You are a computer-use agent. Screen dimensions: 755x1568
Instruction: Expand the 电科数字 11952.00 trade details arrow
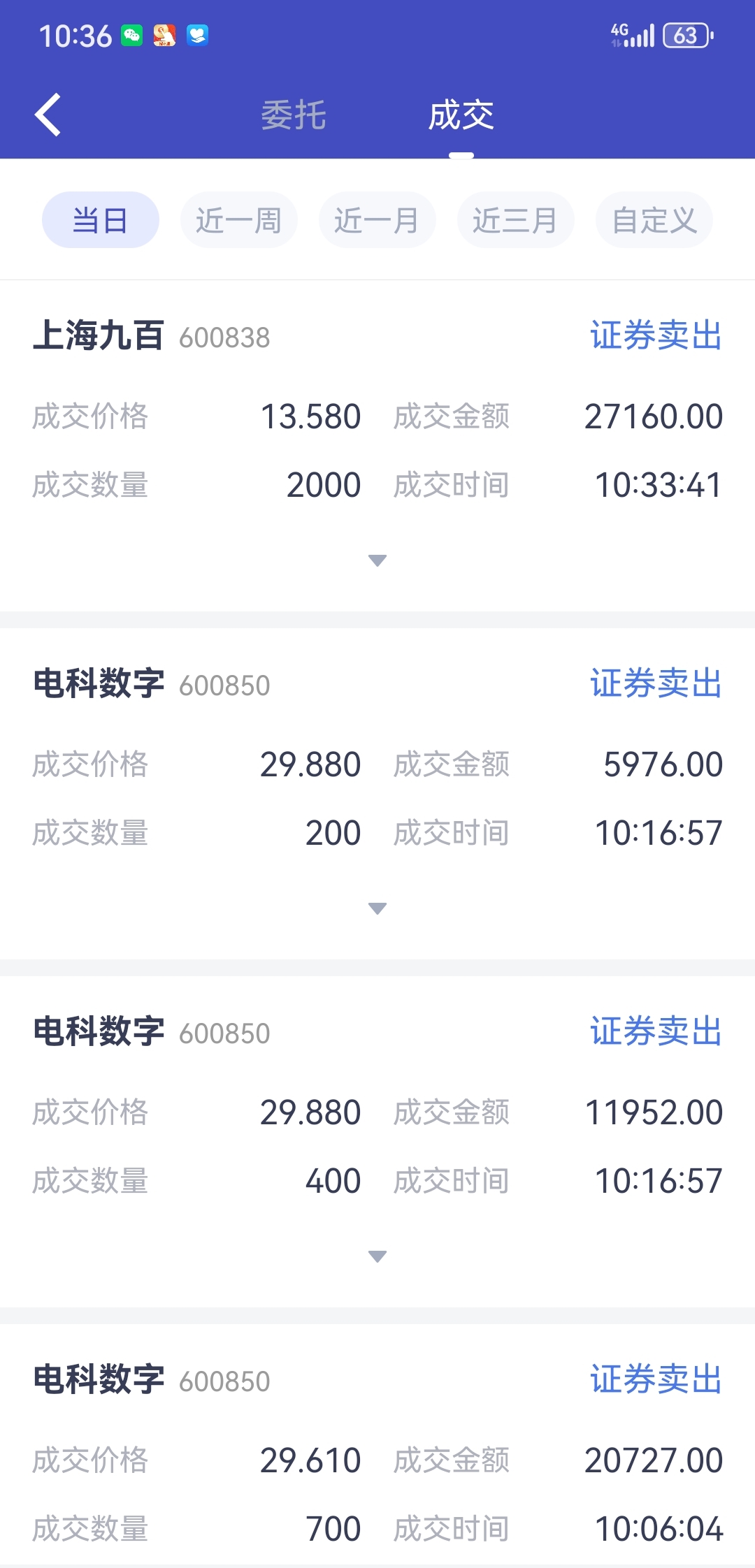pos(377,1256)
